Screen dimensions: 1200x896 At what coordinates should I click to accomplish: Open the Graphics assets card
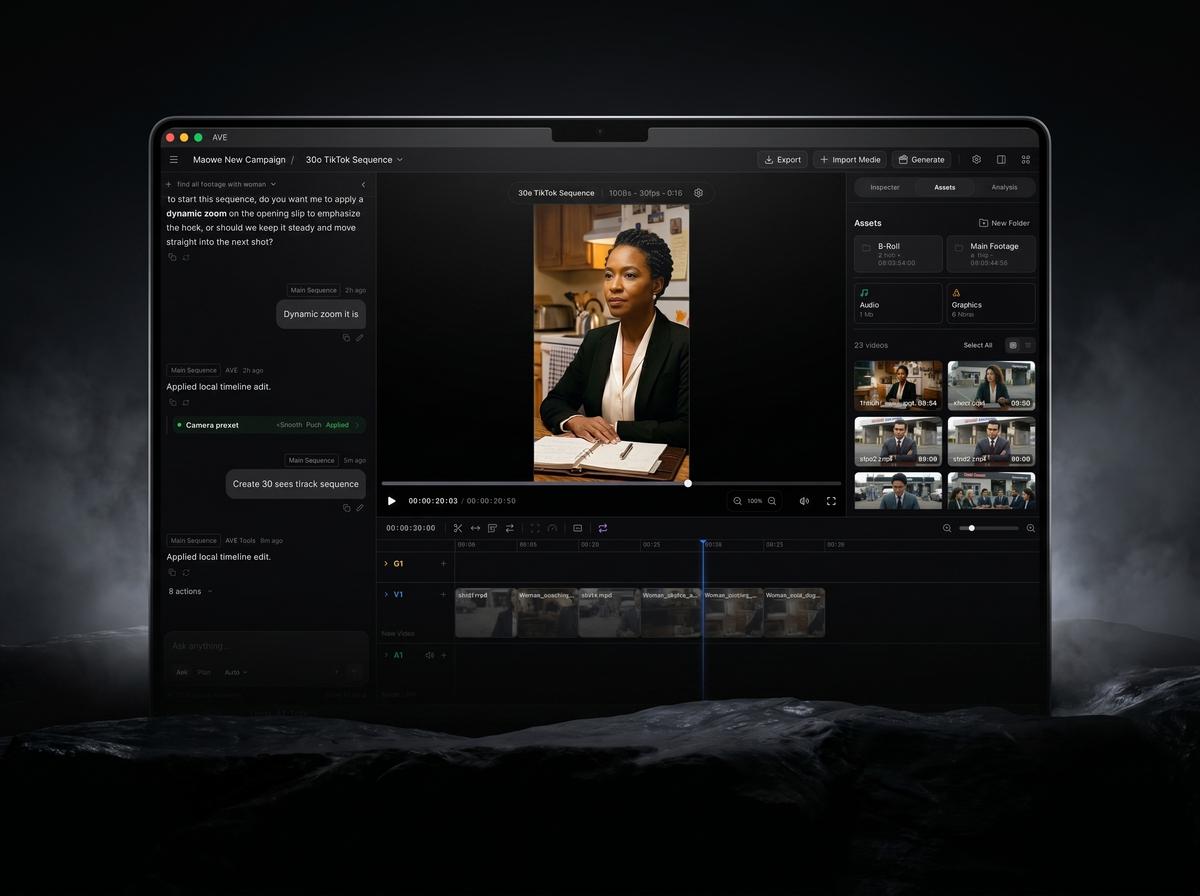pyautogui.click(x=991, y=303)
